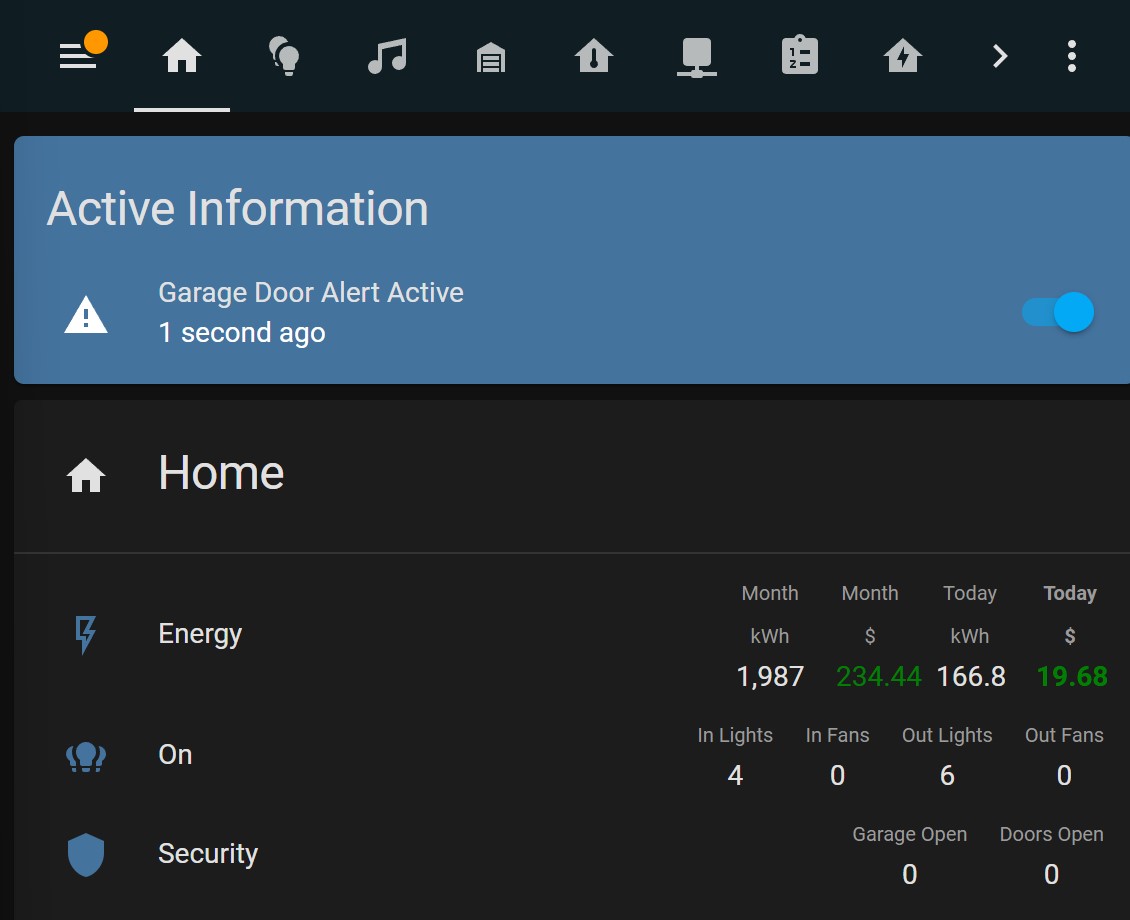Select the lights On row icon
1130x920 pixels.
pos(86,756)
